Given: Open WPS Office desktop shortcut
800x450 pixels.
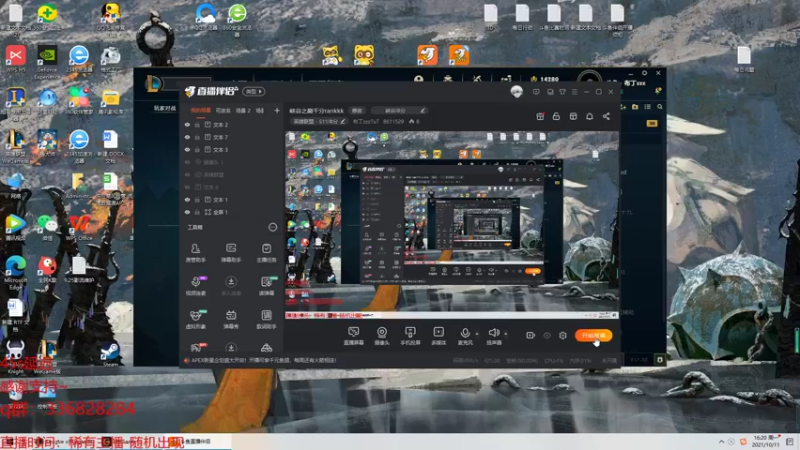Looking at the screenshot, I should (x=79, y=228).
